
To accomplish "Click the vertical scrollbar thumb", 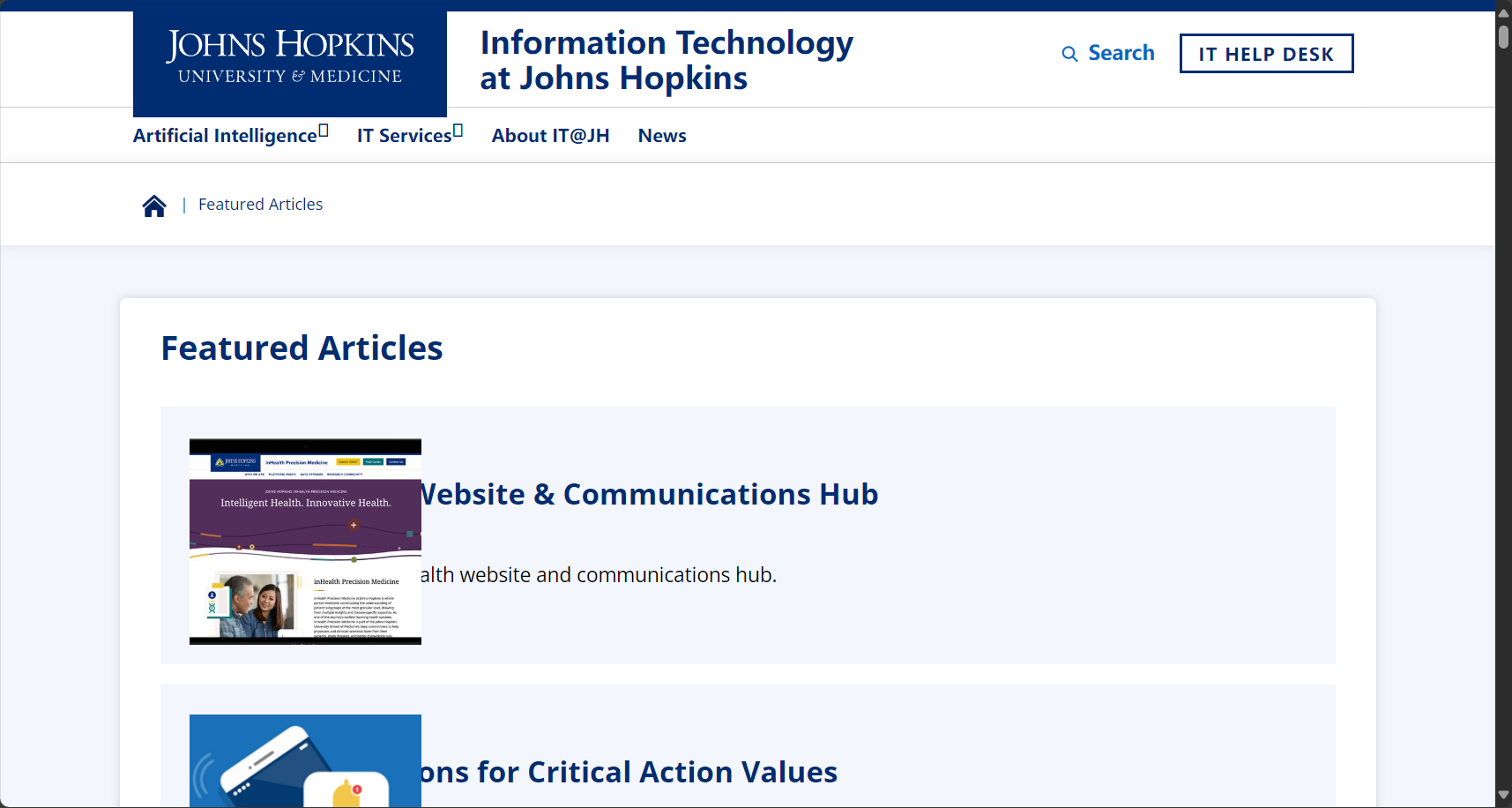I will 1503,37.
